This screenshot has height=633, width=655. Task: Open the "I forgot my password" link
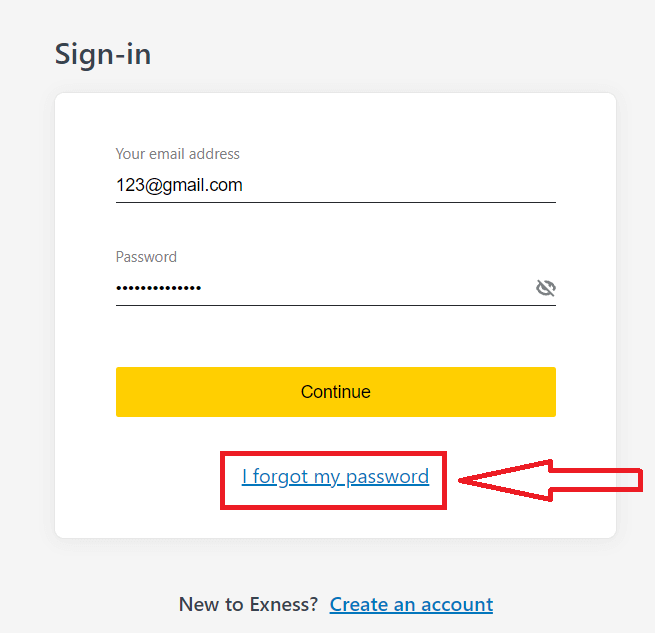335,477
